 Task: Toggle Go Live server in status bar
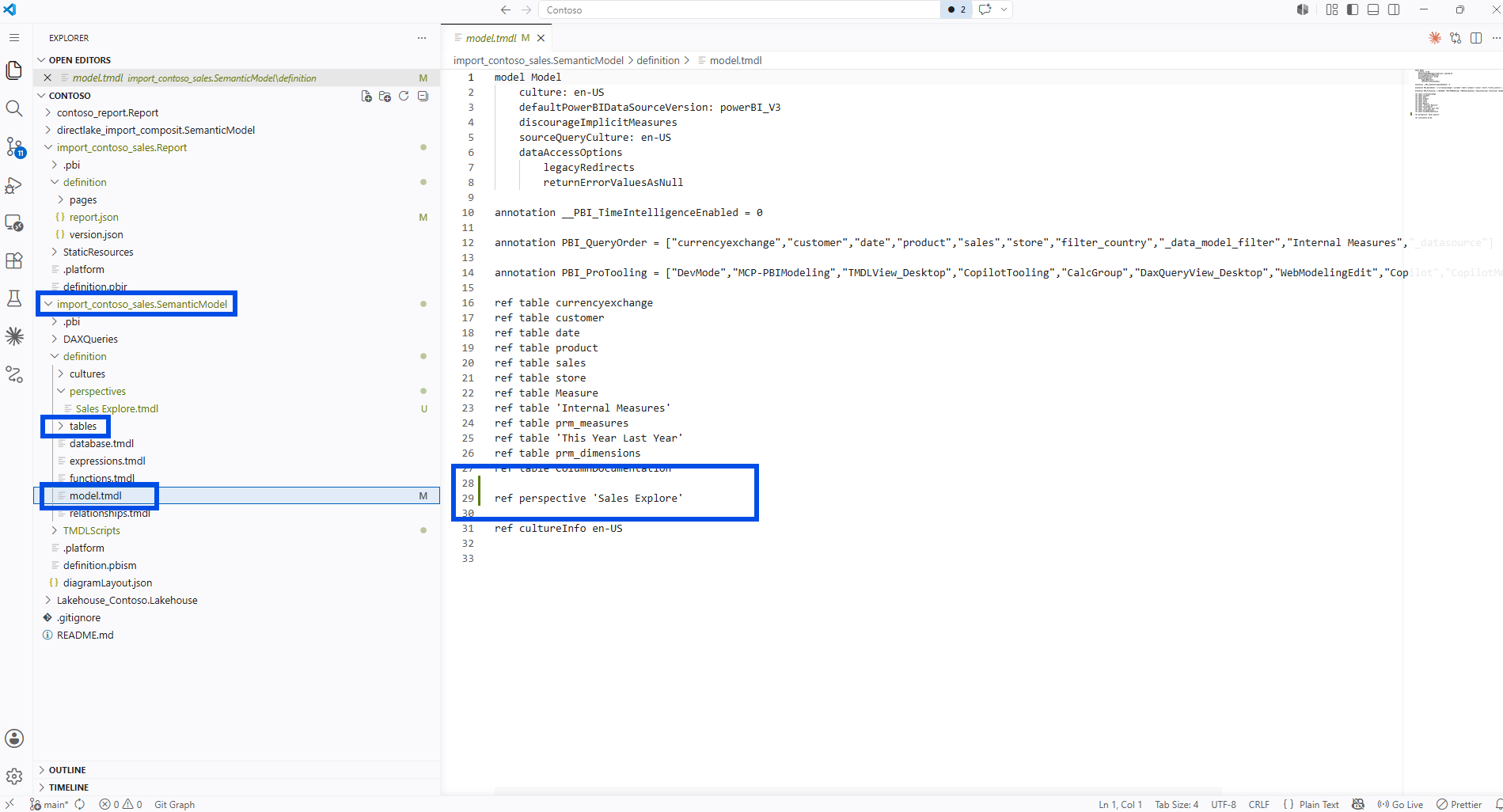(x=1399, y=804)
